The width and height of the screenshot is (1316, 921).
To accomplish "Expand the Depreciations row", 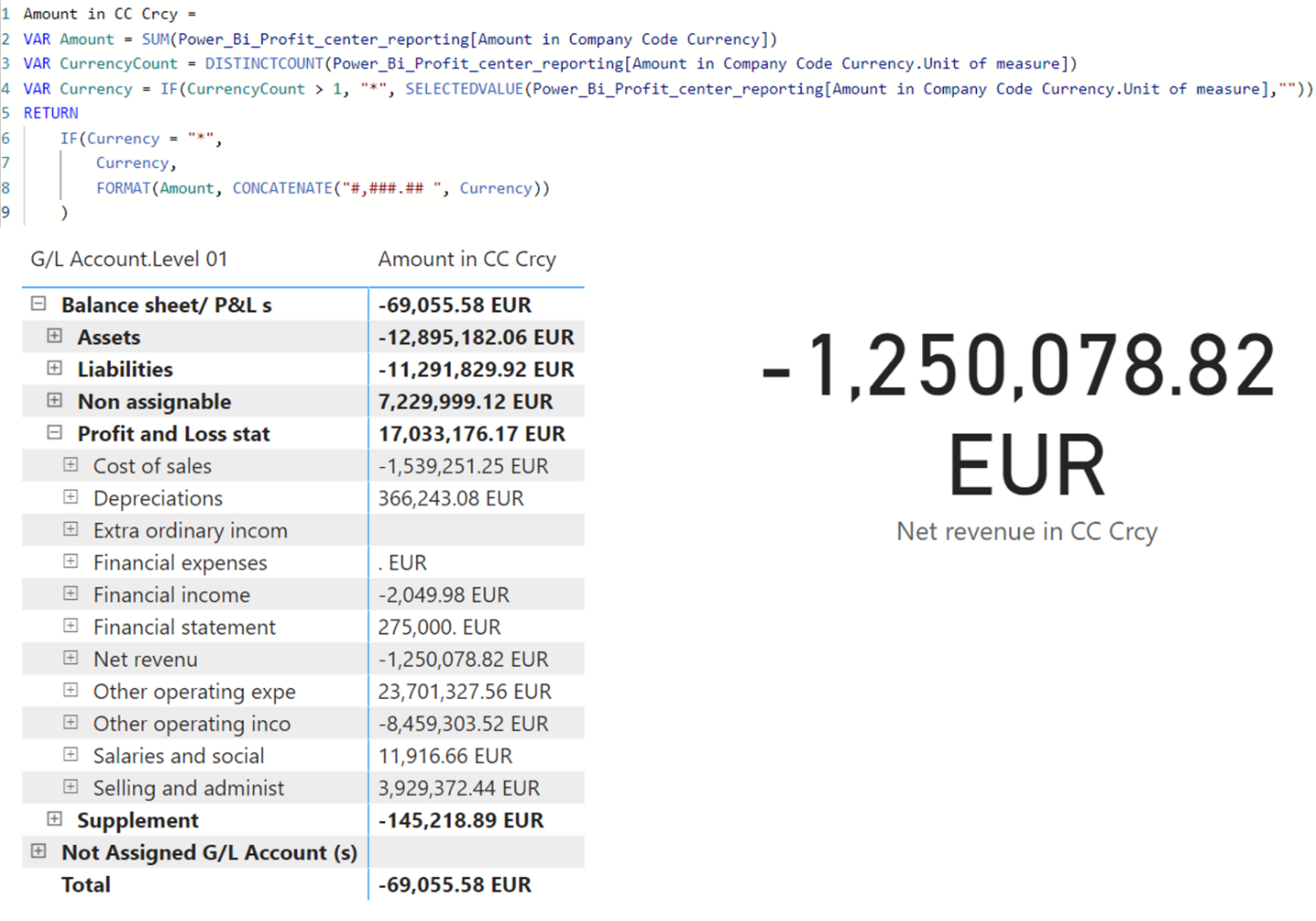I will (x=70, y=497).
